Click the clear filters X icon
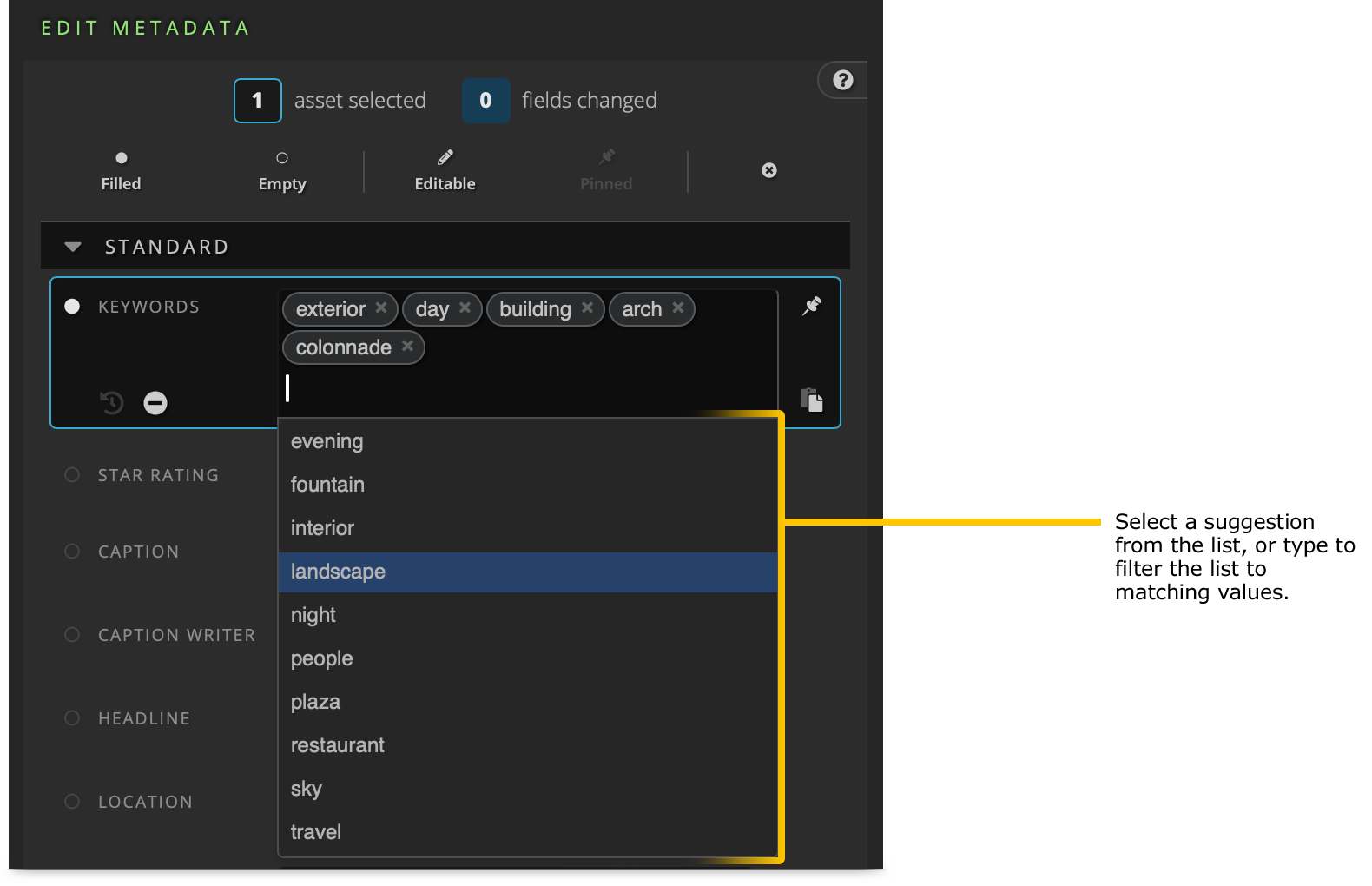This screenshot has width=1372, height=886. point(769,170)
